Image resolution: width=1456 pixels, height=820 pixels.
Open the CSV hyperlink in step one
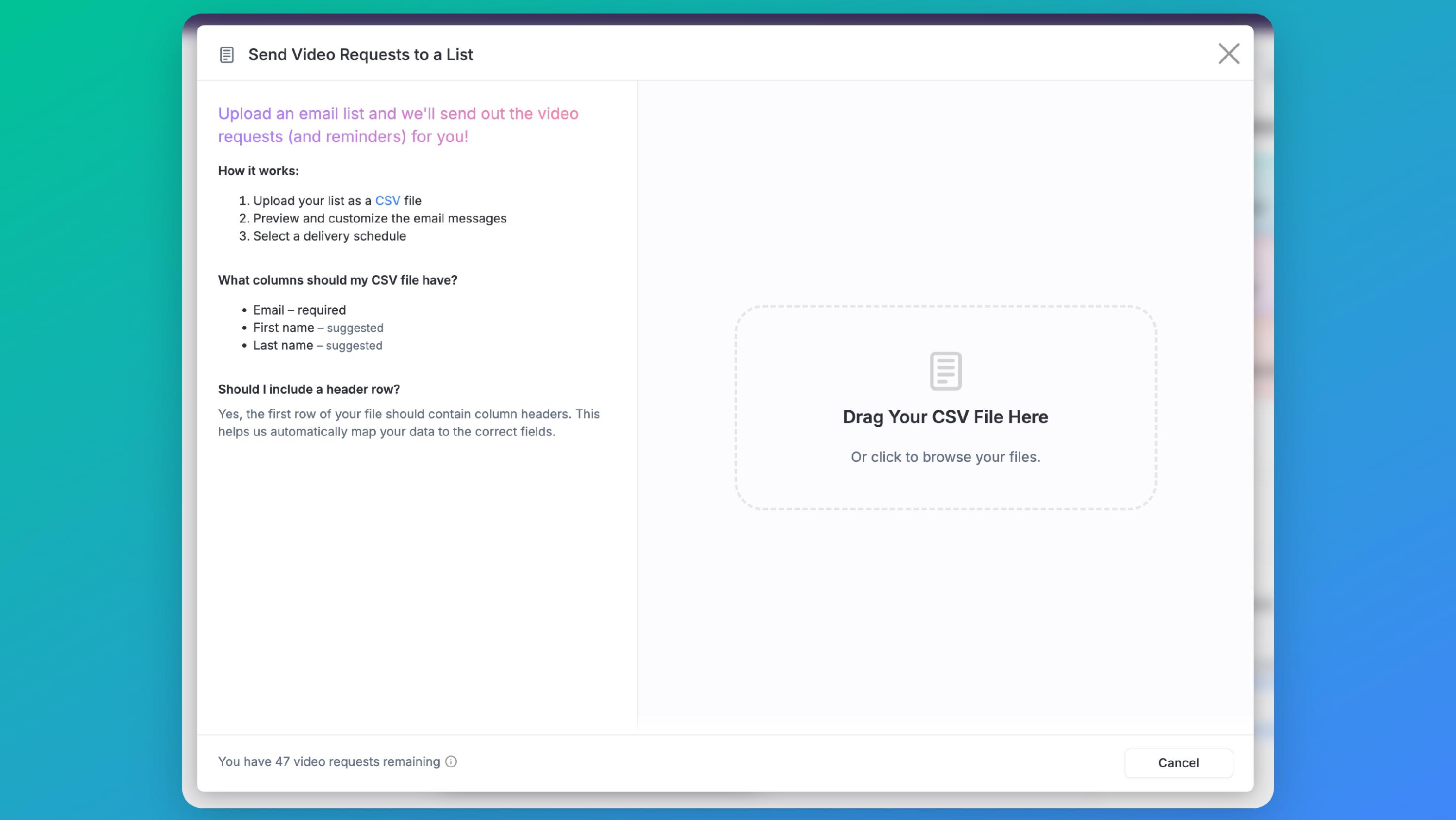387,201
